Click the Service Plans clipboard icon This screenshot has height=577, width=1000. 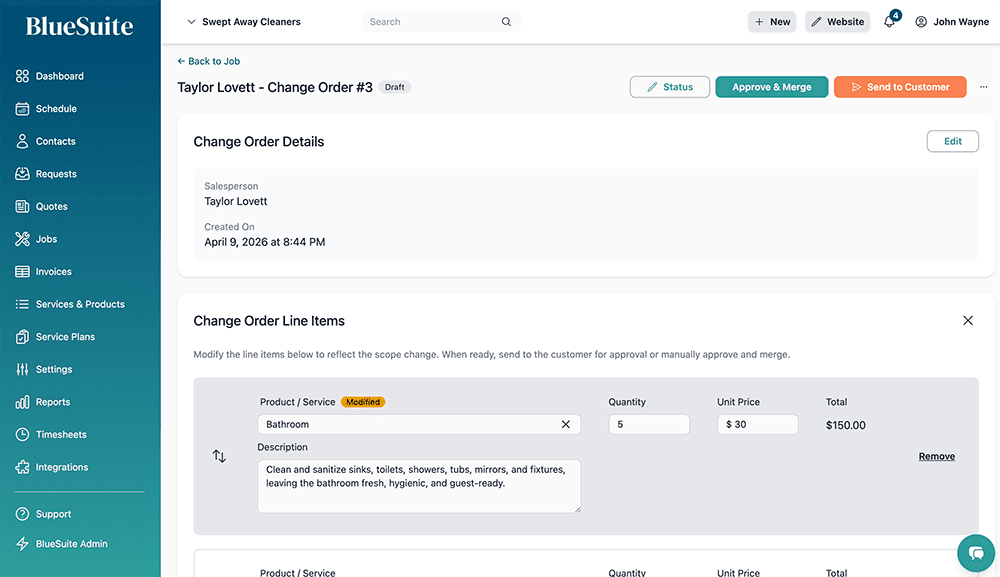[22, 337]
